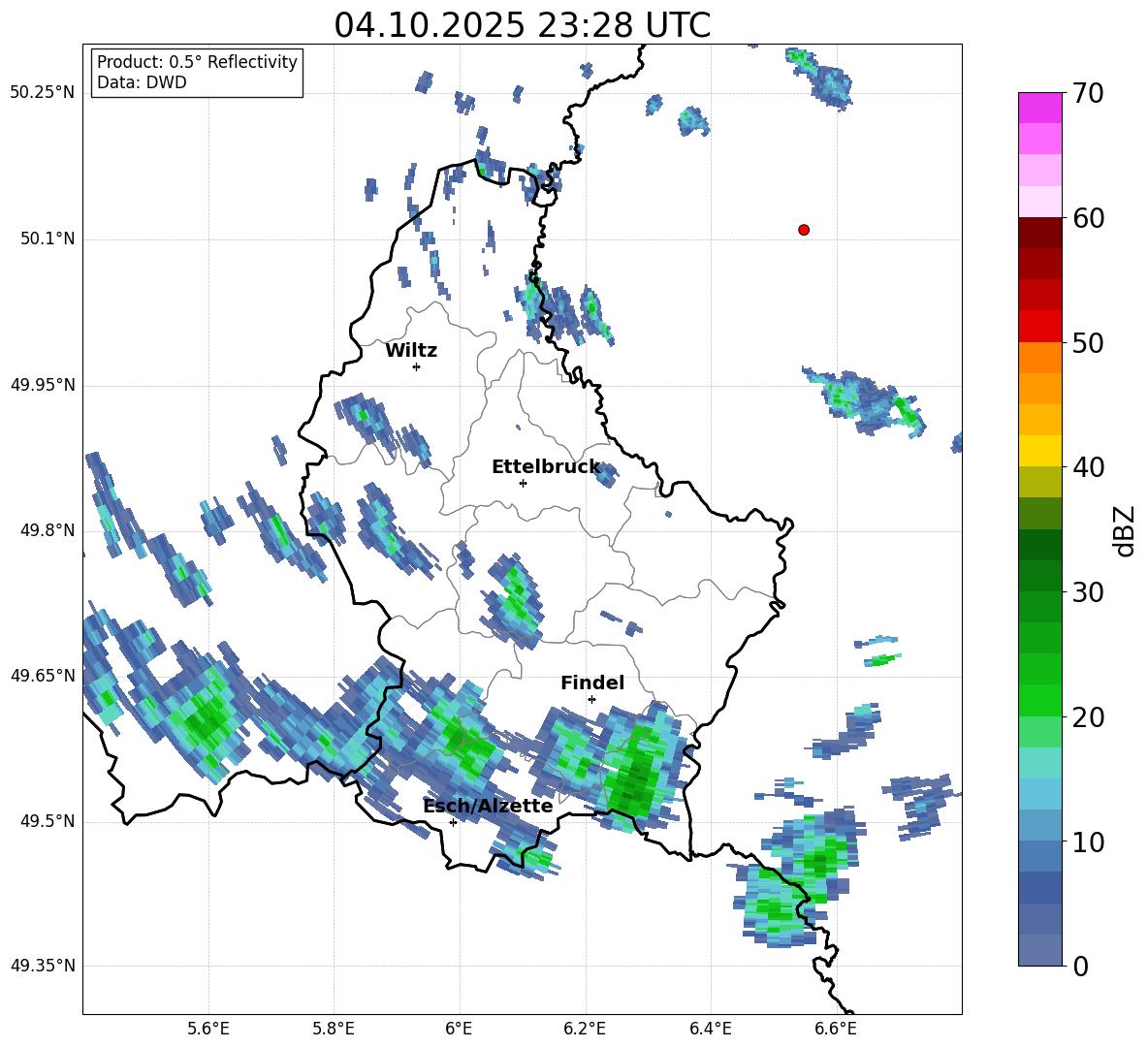Click the Wiltz station cross marker
Screen dimensions: 1148x1048
point(417,366)
